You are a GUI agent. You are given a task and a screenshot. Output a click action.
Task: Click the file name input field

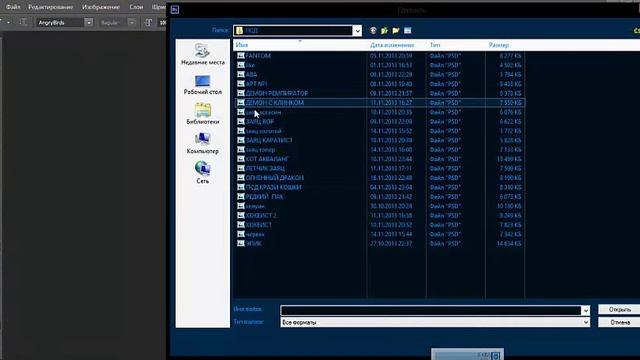[431, 310]
